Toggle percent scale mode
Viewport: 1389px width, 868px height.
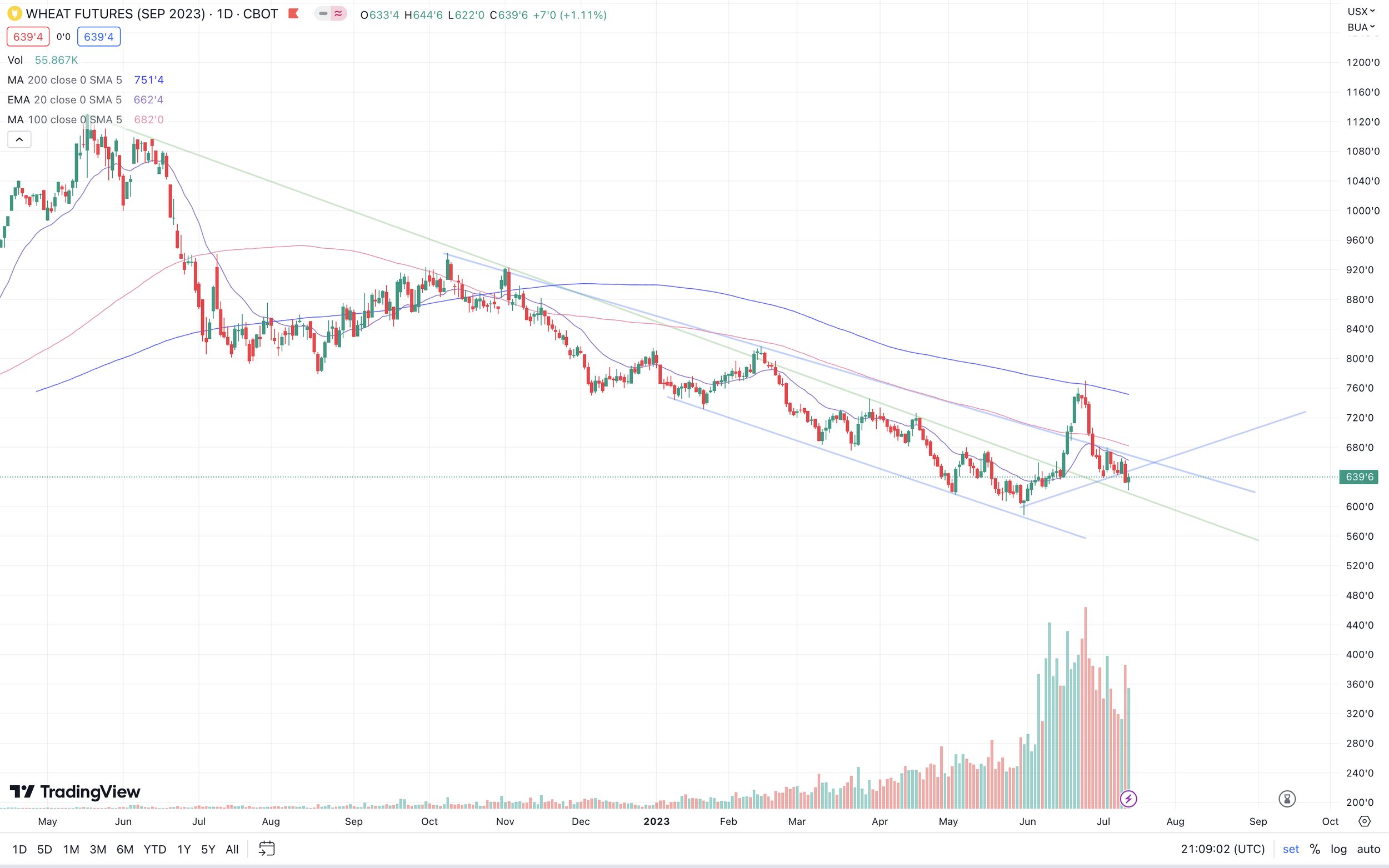pyautogui.click(x=1315, y=849)
